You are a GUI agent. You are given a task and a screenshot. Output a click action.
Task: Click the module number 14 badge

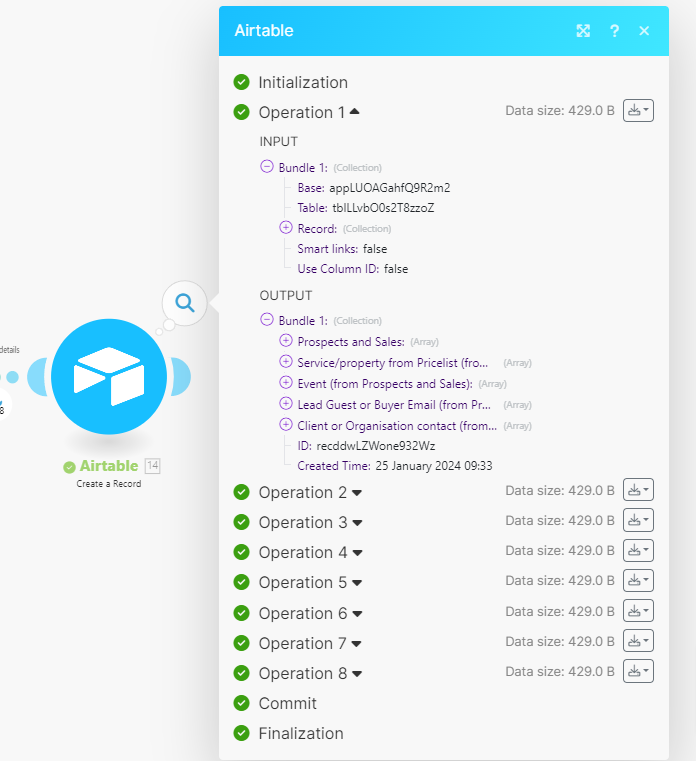153,466
